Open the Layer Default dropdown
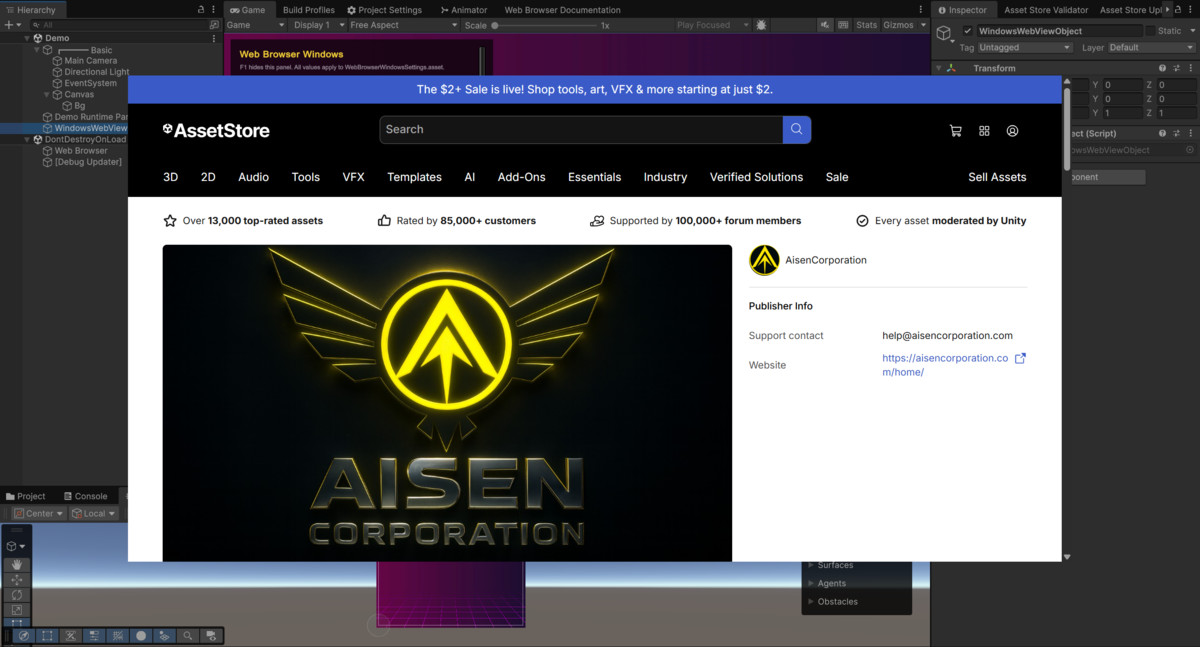 [x=1151, y=47]
